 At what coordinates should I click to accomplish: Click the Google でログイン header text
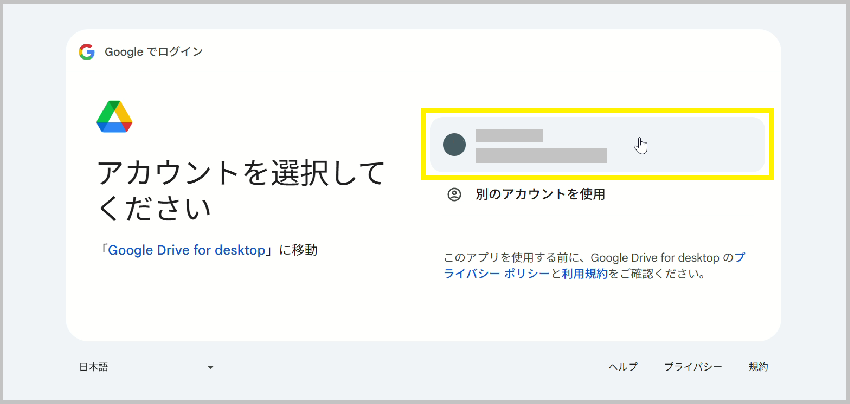pyautogui.click(x=153, y=52)
